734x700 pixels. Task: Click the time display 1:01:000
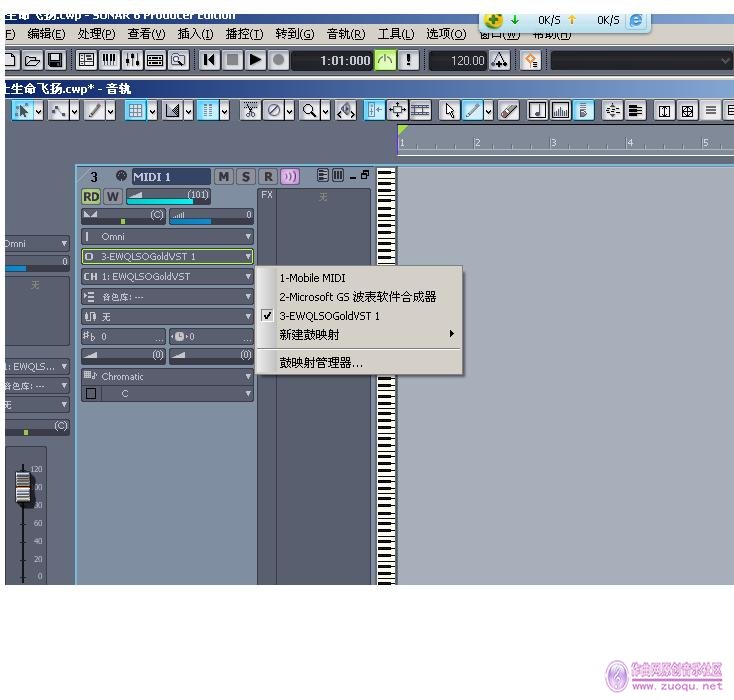[x=333, y=61]
